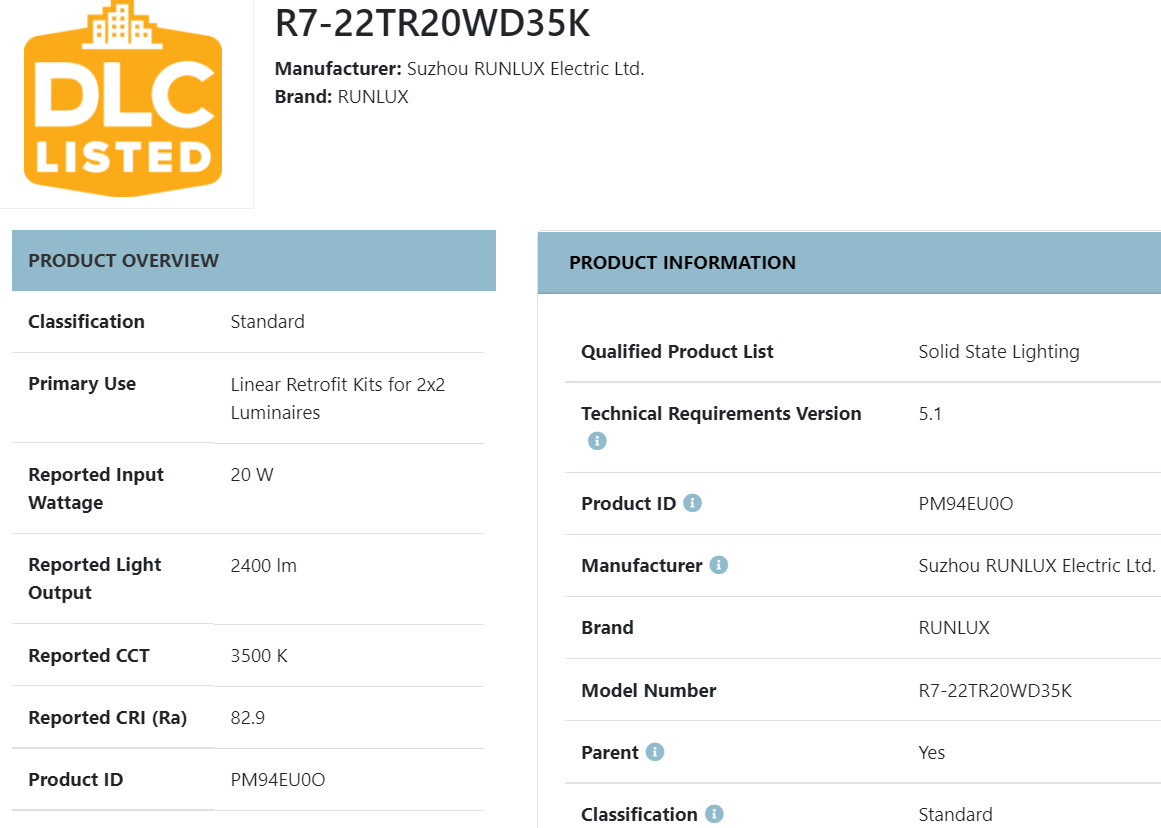Select the 2400 lm light output value

pyautogui.click(x=263, y=565)
